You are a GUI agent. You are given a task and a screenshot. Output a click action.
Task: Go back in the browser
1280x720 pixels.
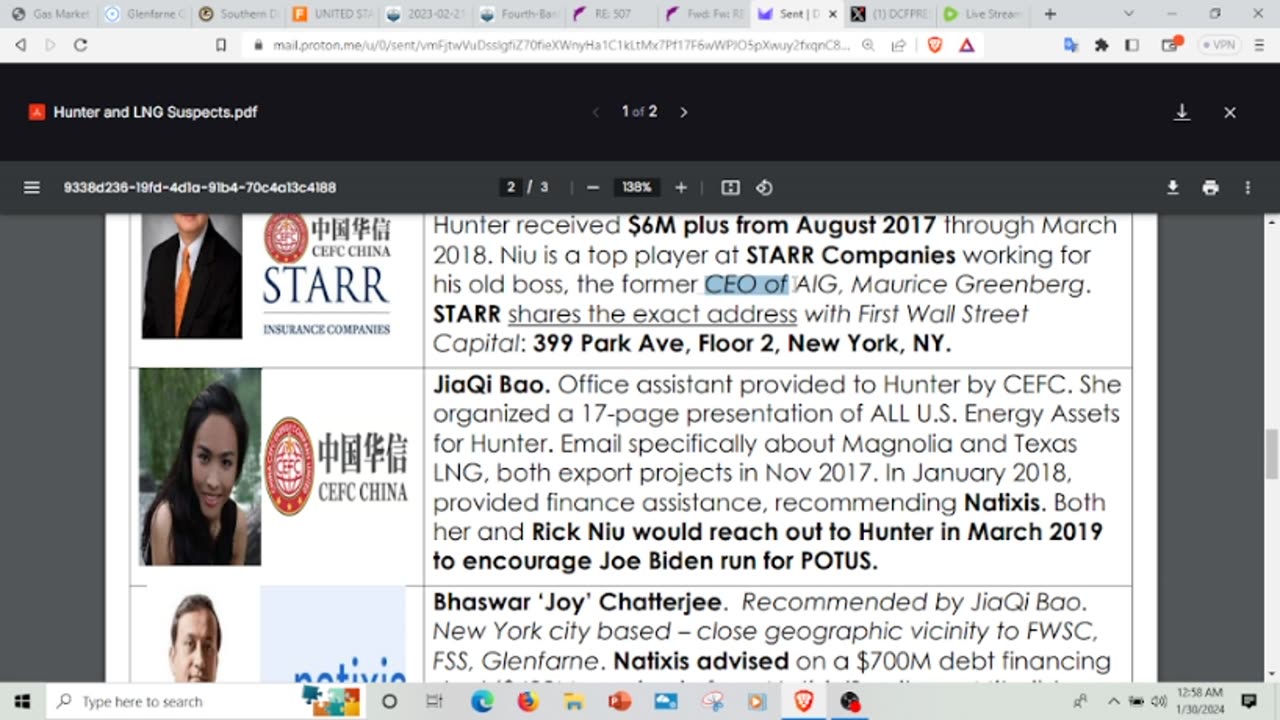[21, 45]
